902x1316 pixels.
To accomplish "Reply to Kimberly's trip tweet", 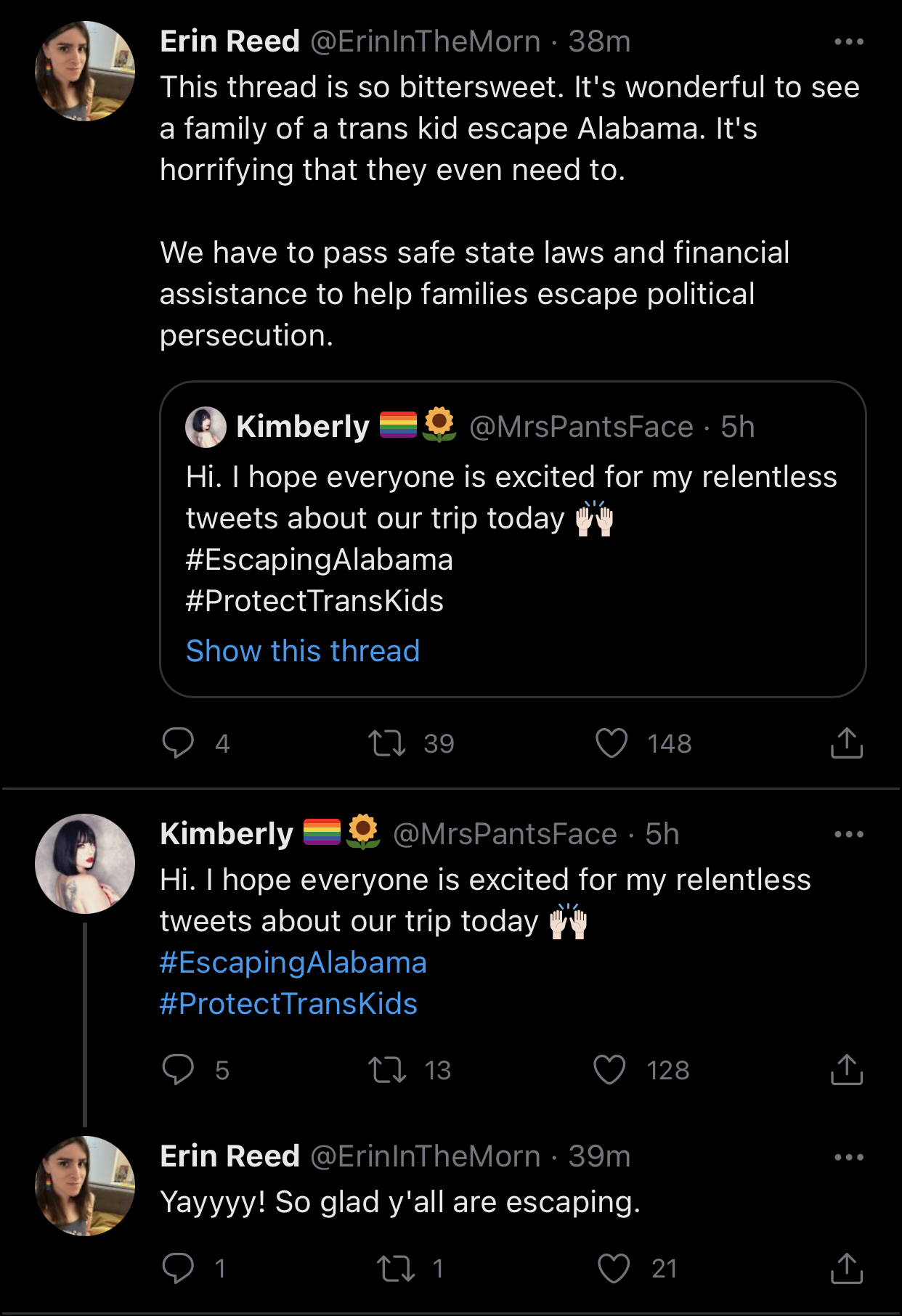I will pos(178,1069).
